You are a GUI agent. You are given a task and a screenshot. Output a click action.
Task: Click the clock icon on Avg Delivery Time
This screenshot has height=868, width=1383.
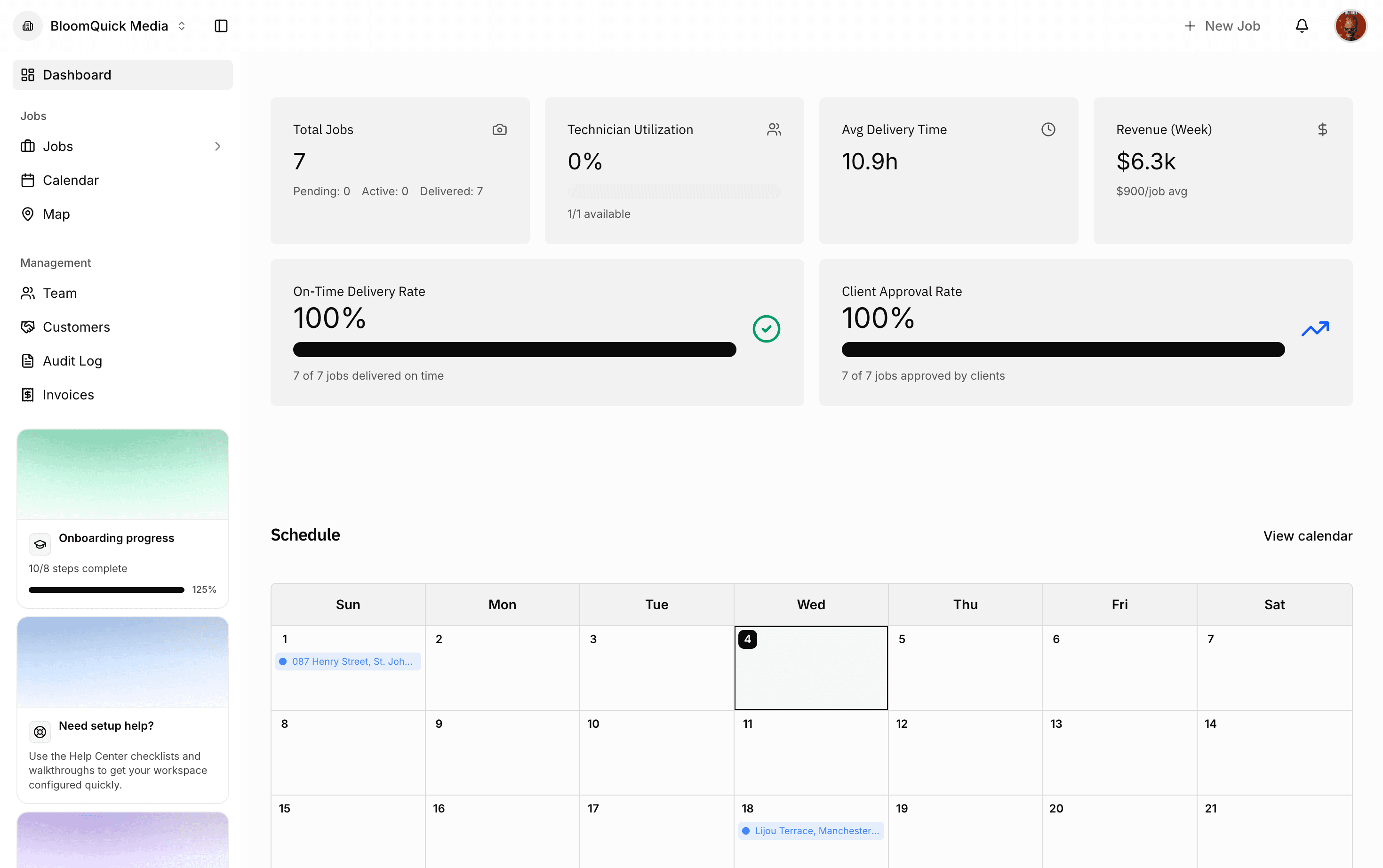pyautogui.click(x=1048, y=129)
